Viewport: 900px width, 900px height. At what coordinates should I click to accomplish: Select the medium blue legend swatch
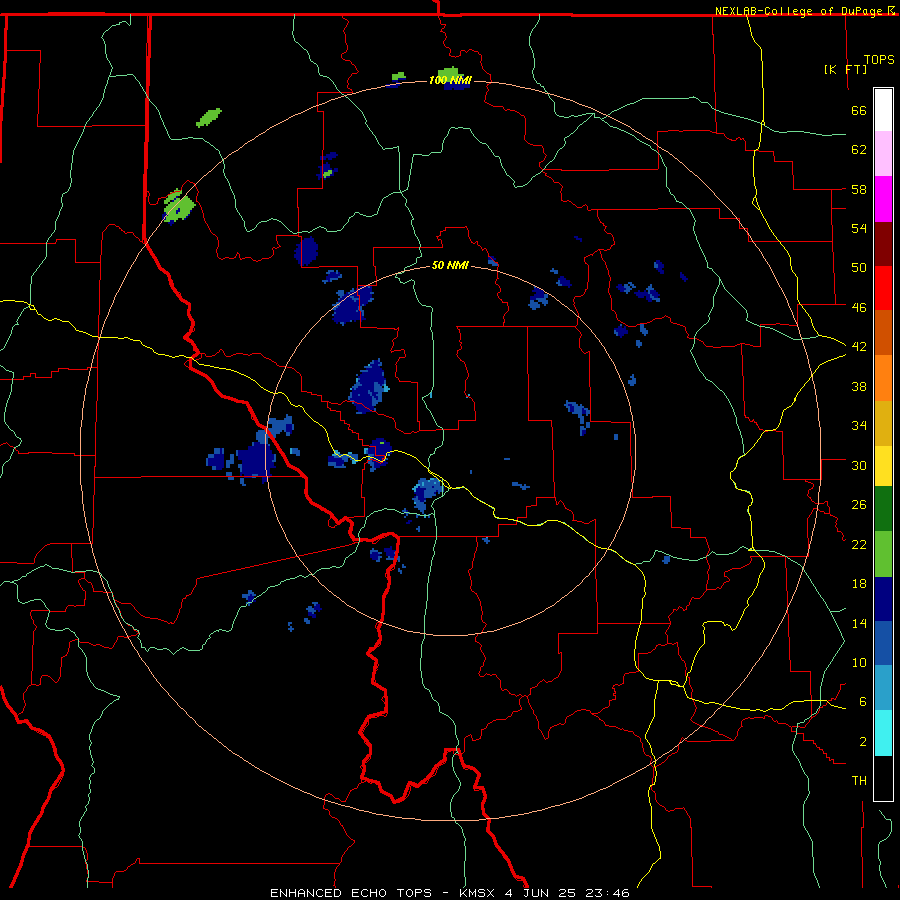coord(883,643)
